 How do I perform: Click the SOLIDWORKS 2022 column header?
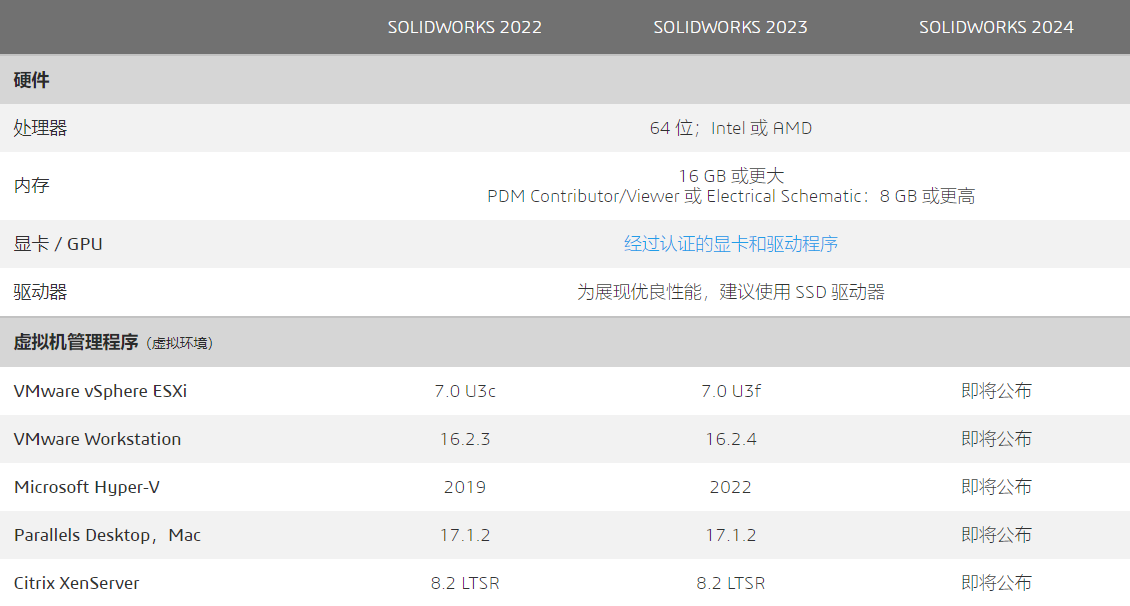pyautogui.click(x=465, y=27)
